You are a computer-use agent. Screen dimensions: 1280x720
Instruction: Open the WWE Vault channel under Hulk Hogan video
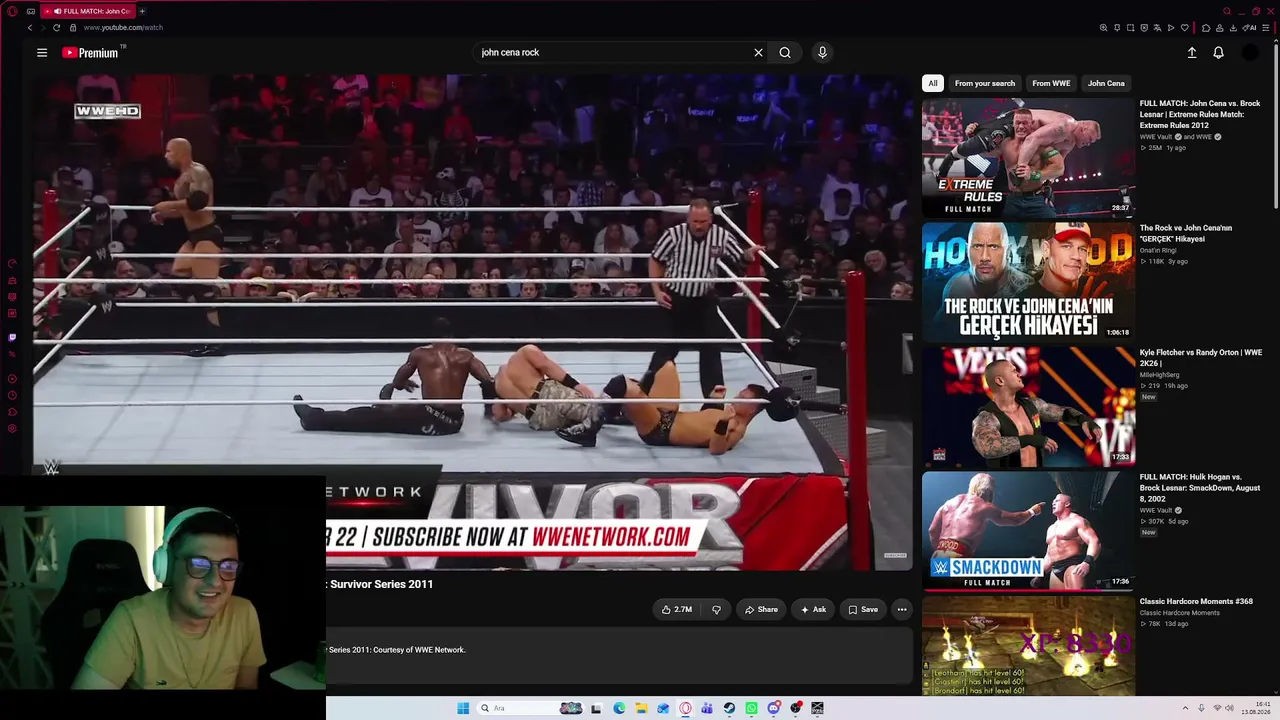click(1156, 511)
